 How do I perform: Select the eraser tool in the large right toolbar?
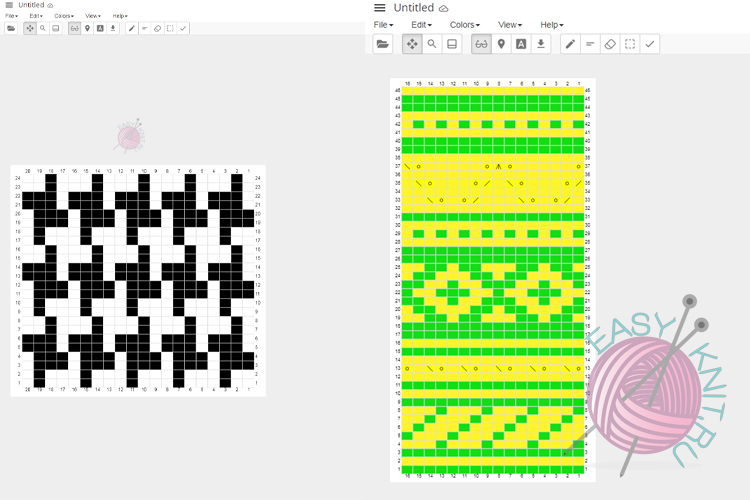click(609, 44)
